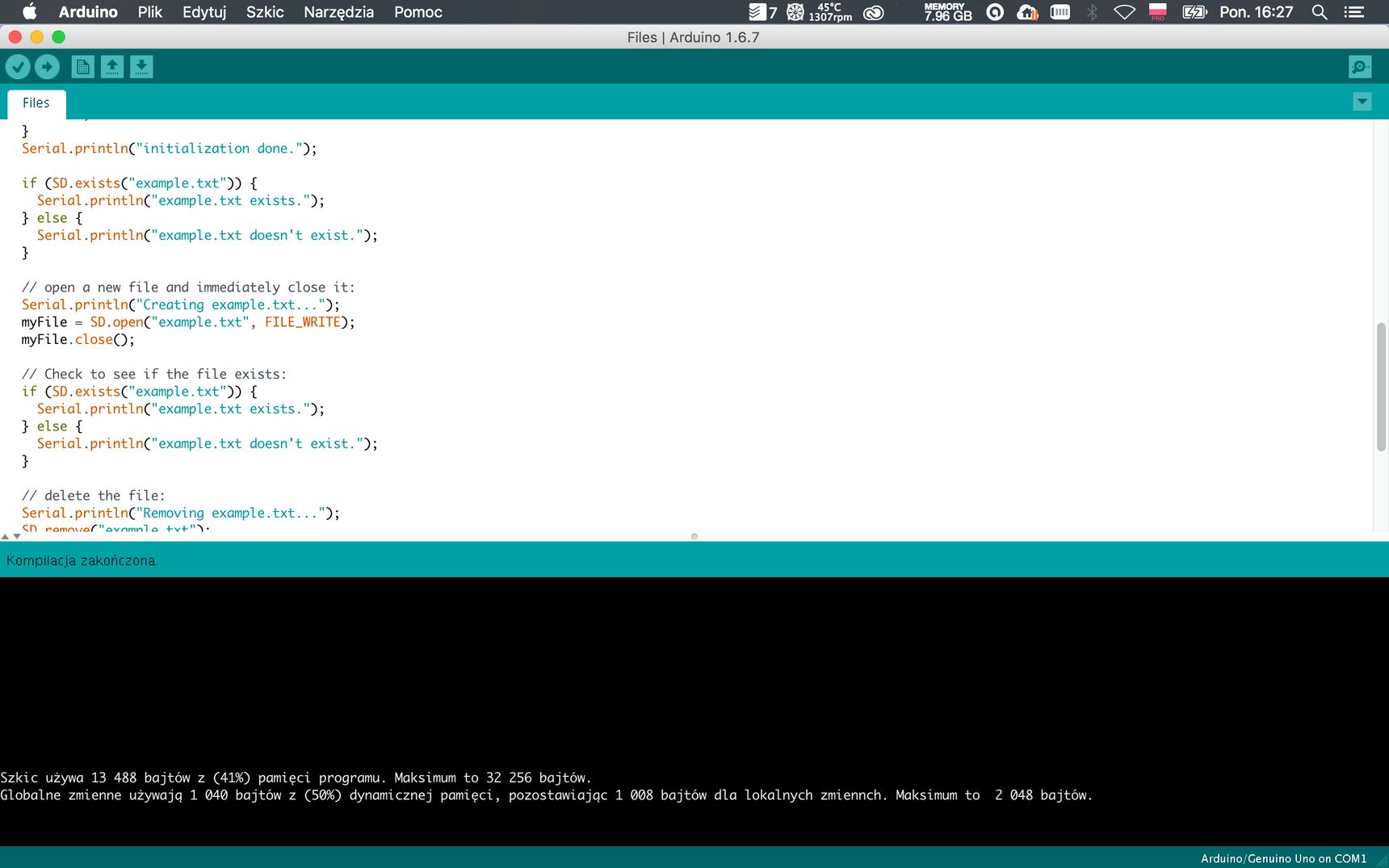This screenshot has width=1389, height=868.
Task: Click the 'Removing example.txt...' println line
Action: 181,513
